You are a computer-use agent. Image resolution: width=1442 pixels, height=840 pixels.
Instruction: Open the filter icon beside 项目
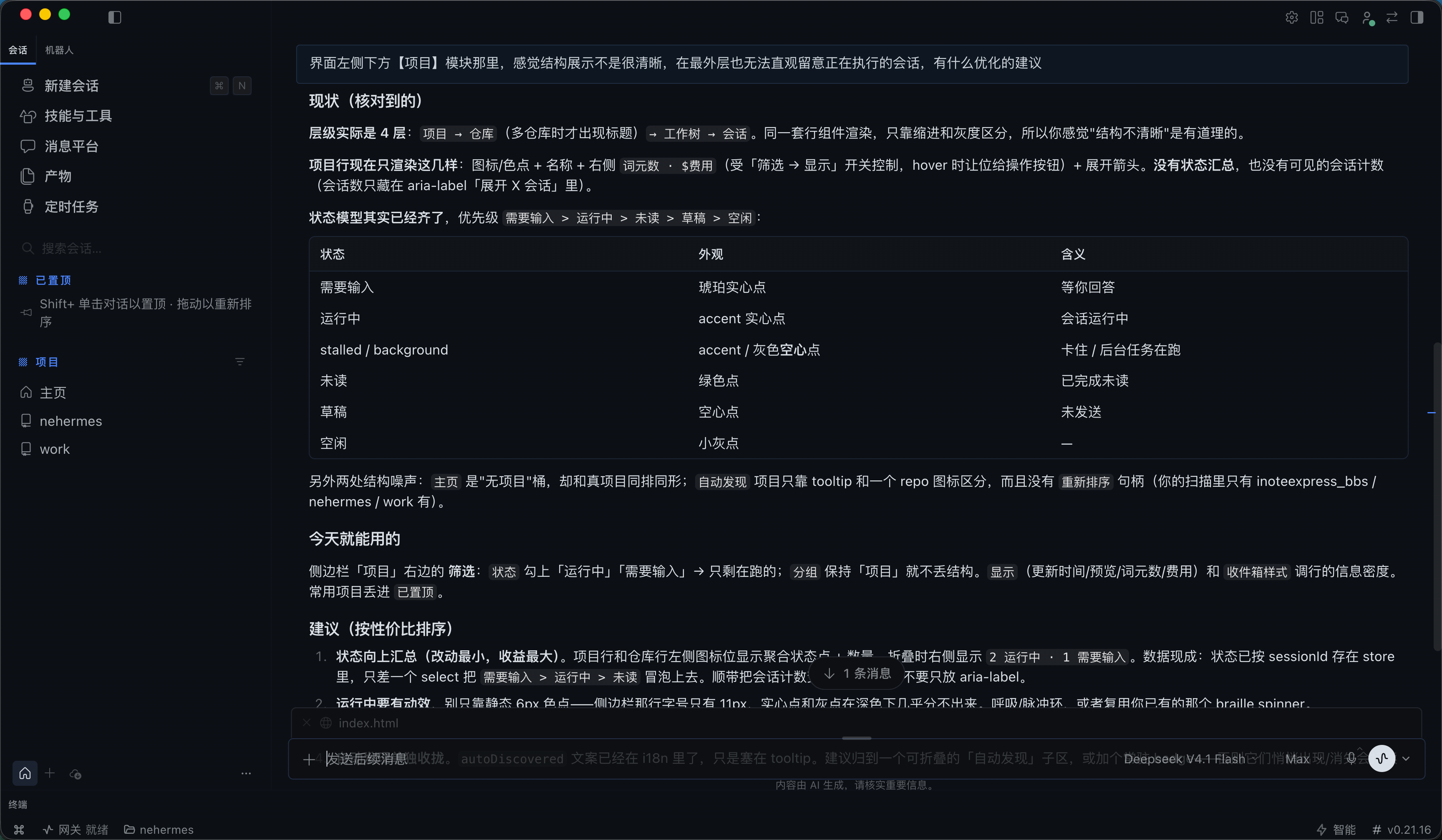[x=240, y=362]
